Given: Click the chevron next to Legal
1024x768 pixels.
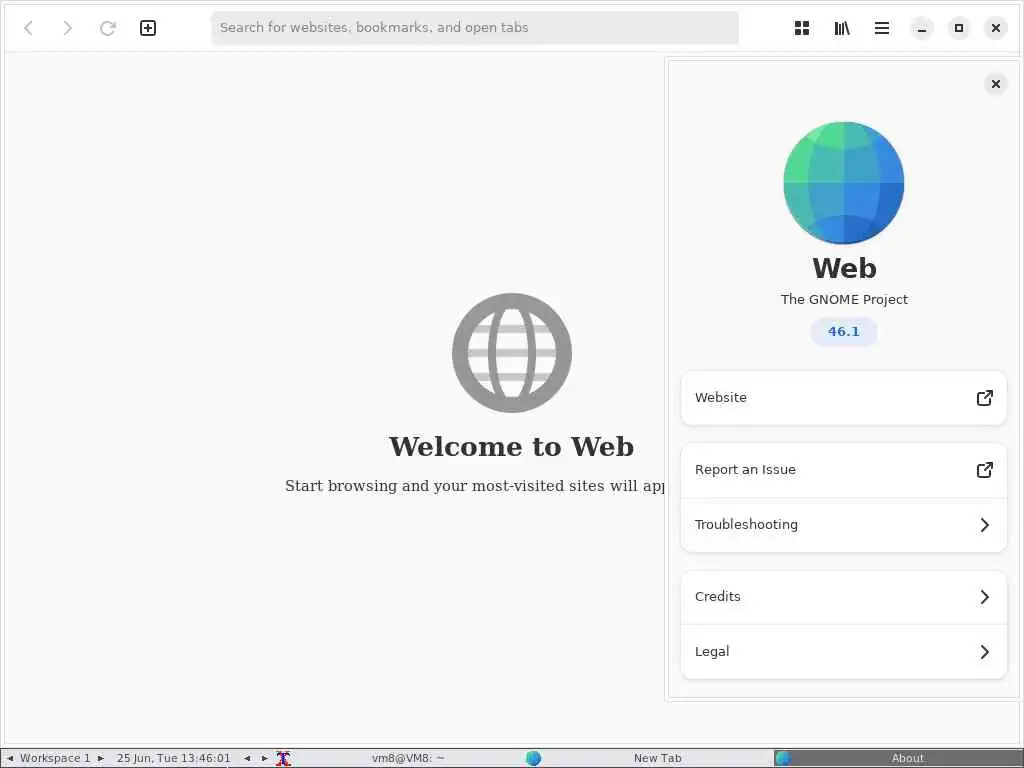Looking at the screenshot, I should [x=985, y=652].
